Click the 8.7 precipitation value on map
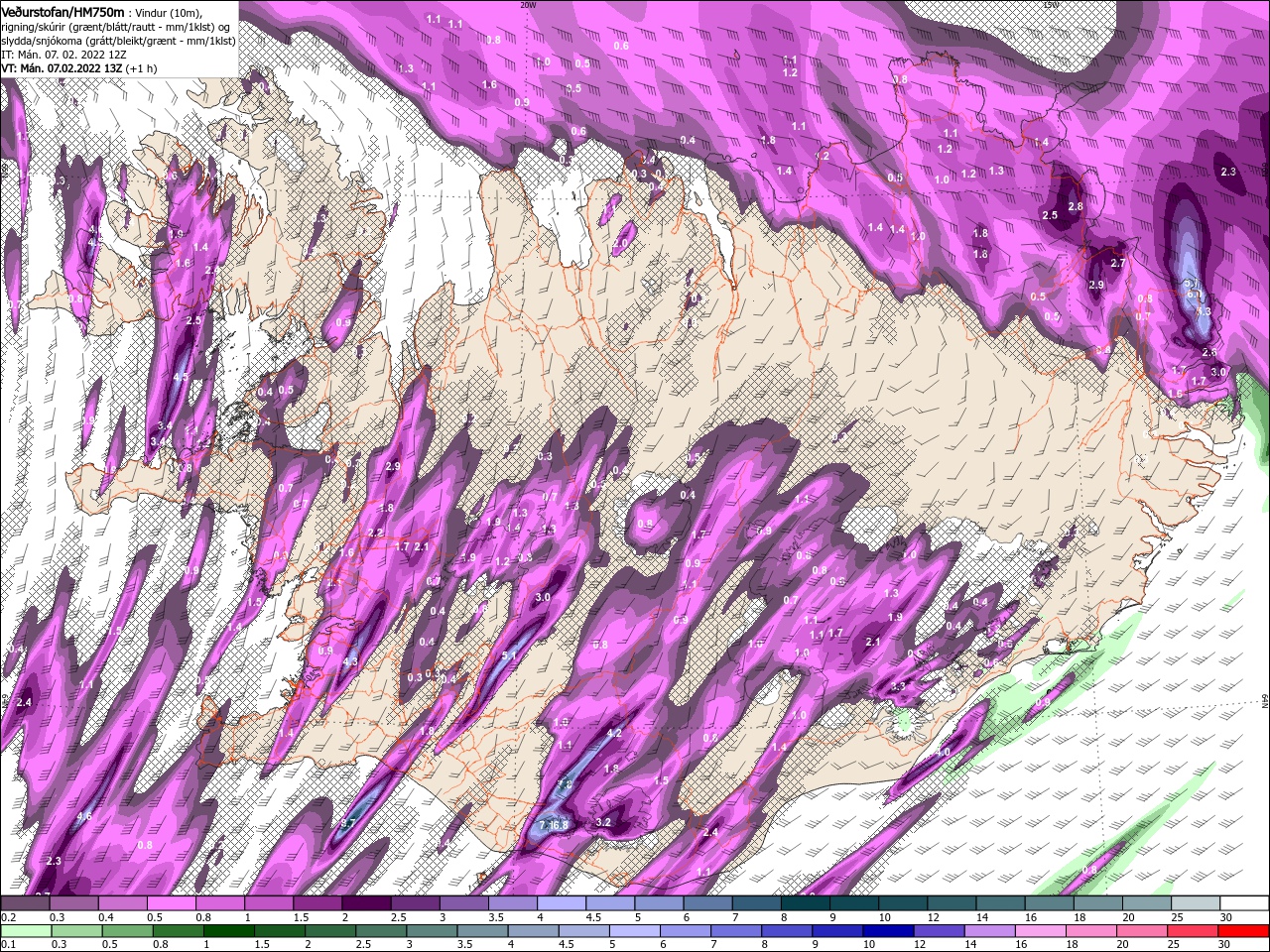 [x=347, y=824]
